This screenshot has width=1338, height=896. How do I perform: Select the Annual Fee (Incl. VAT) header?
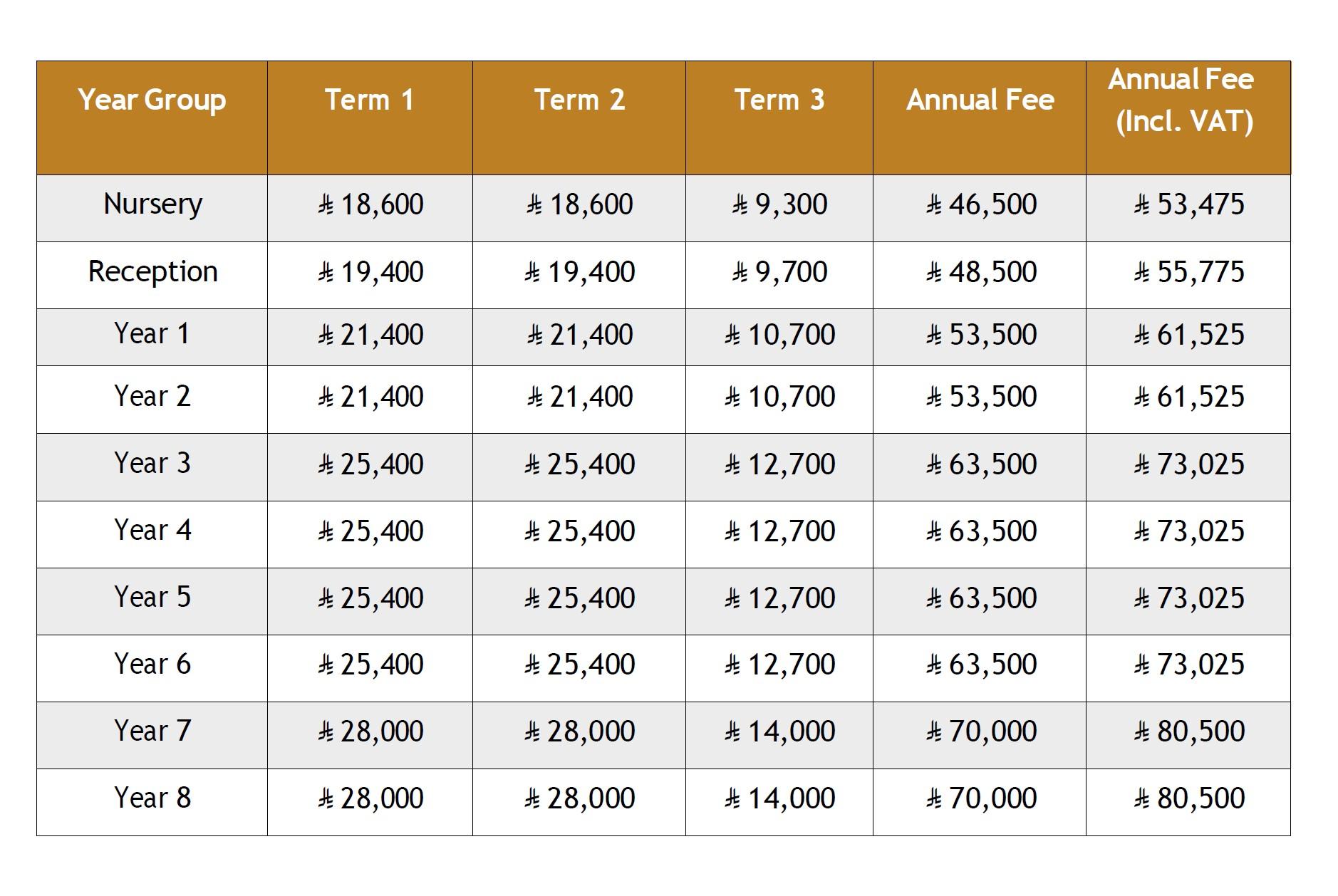click(x=1188, y=118)
